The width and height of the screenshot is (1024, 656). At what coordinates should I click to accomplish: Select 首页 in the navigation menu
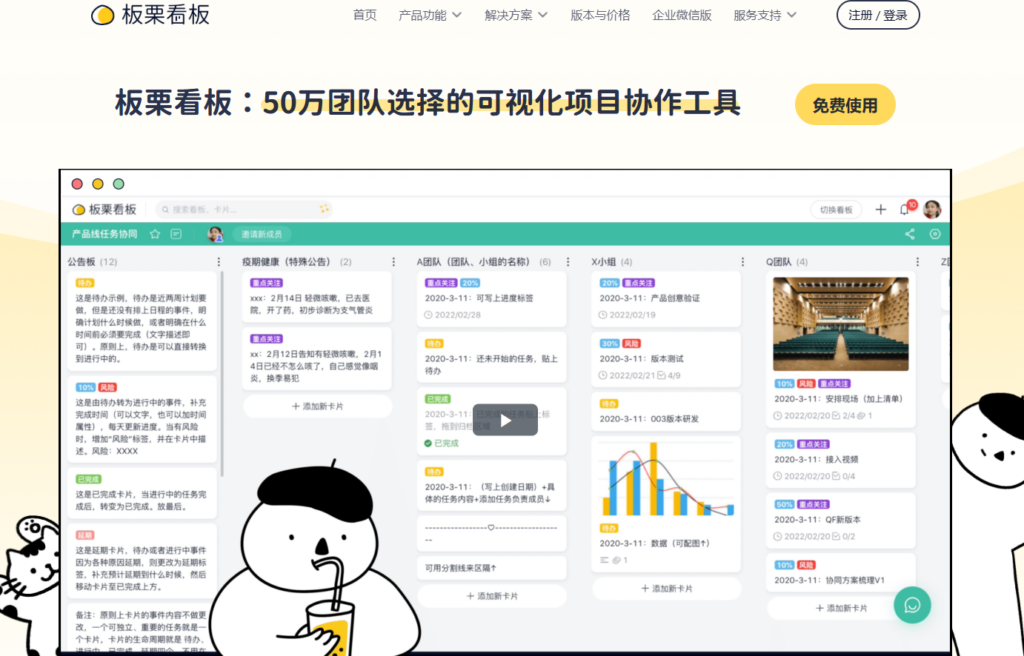(364, 15)
